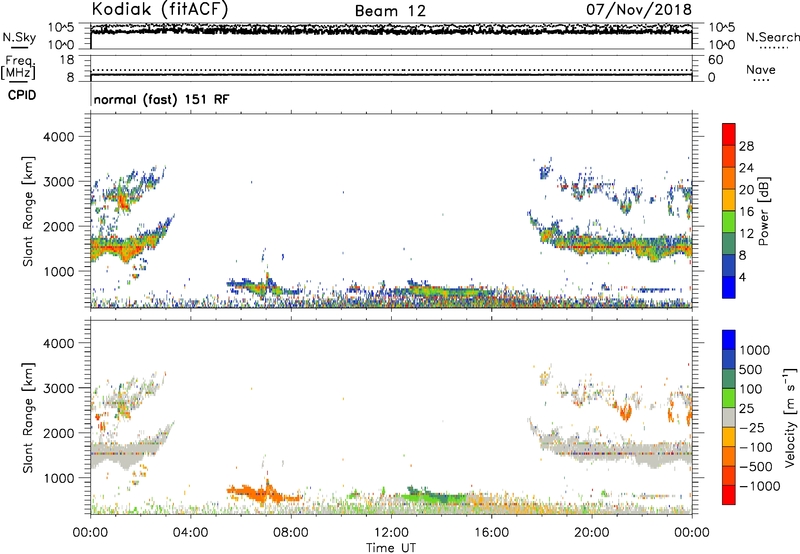The height and width of the screenshot is (554, 800).
Task: Click the Time UT axis title
Action: (x=391, y=548)
